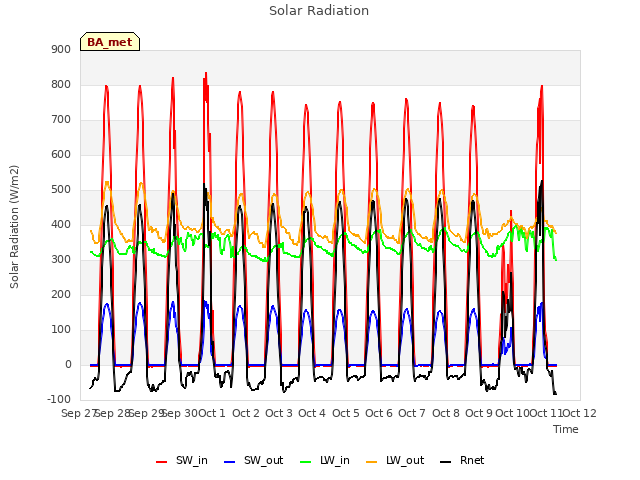The image size is (640, 480).
Task: Click the SW_out legend label
Action: pos(264,460)
